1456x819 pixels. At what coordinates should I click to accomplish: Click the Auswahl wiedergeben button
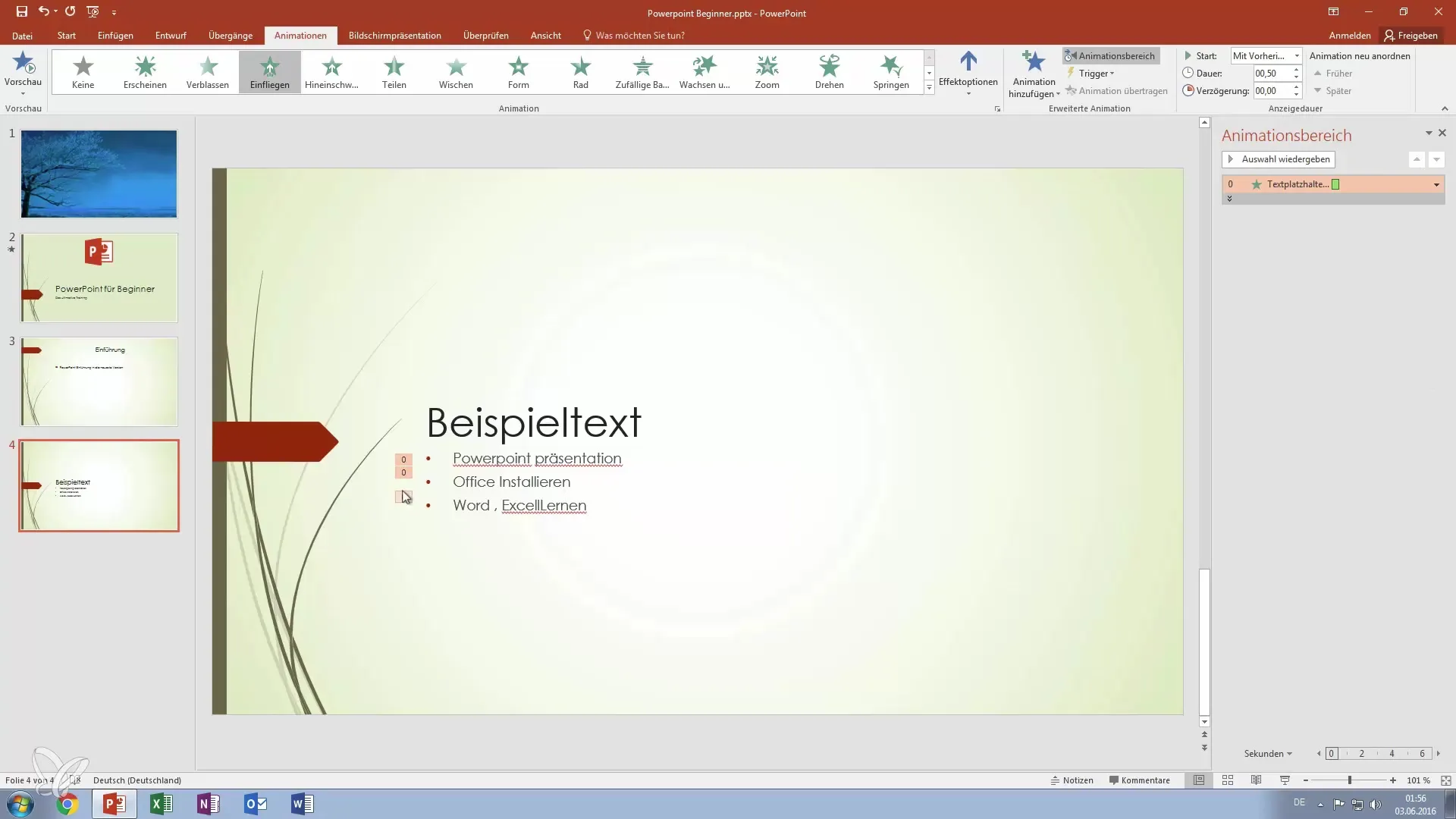(x=1279, y=159)
